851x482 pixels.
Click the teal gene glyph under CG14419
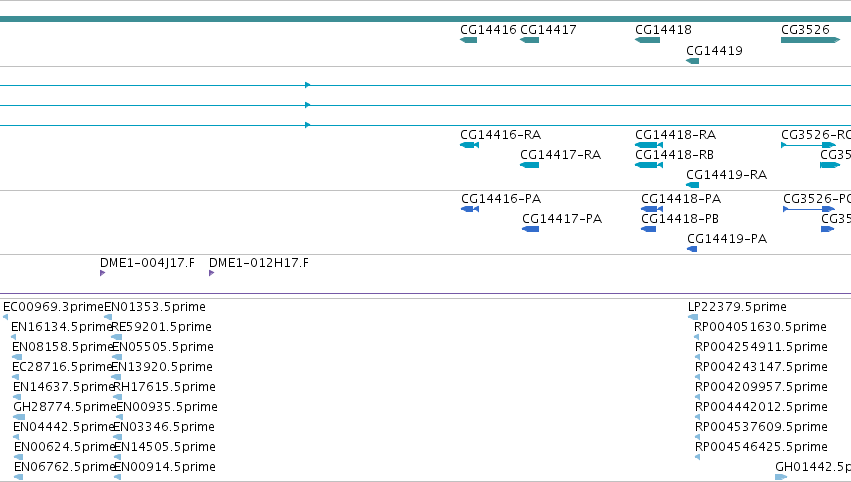(693, 61)
